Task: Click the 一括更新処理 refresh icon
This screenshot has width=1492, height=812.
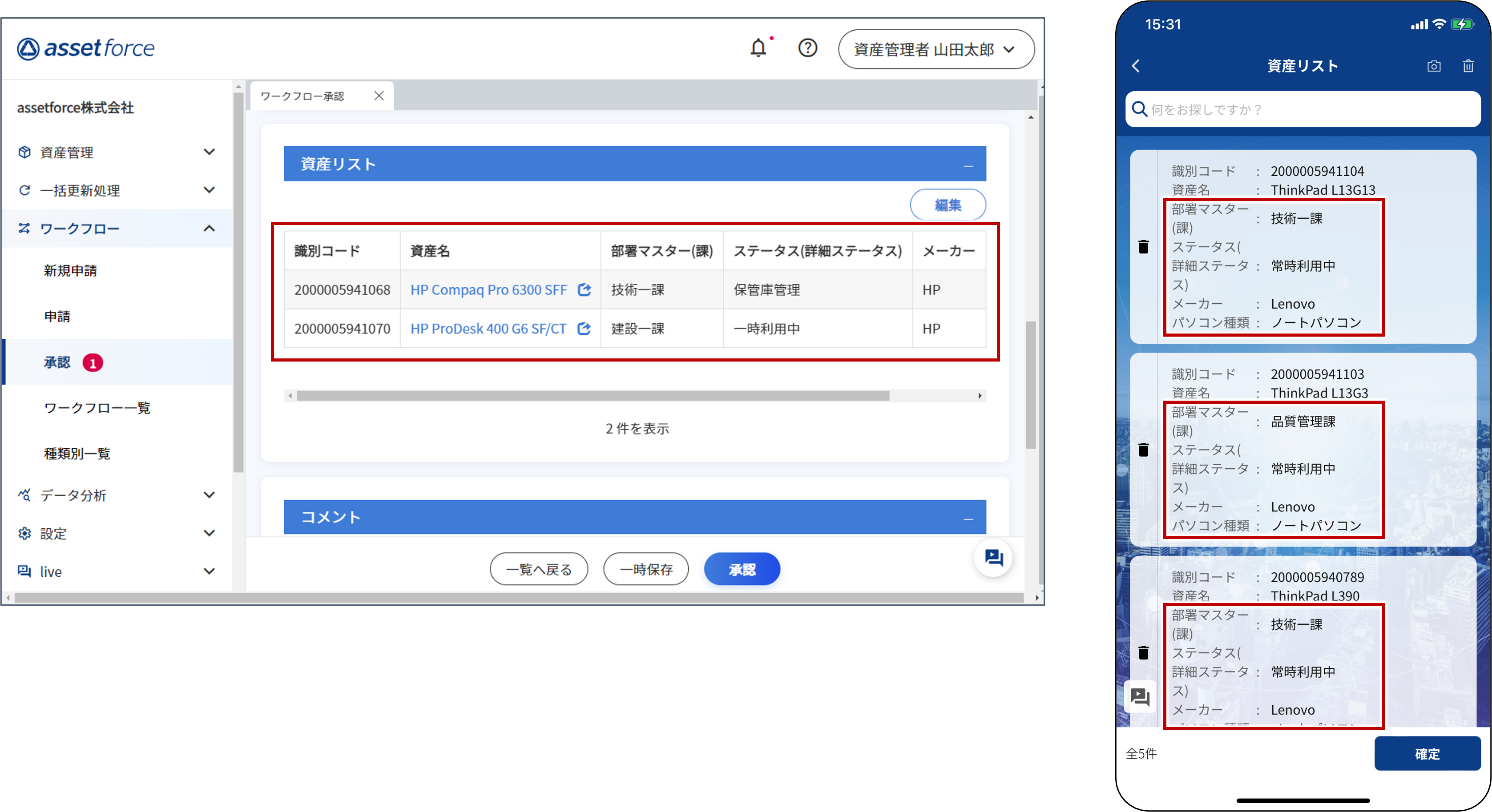Action: (x=24, y=190)
